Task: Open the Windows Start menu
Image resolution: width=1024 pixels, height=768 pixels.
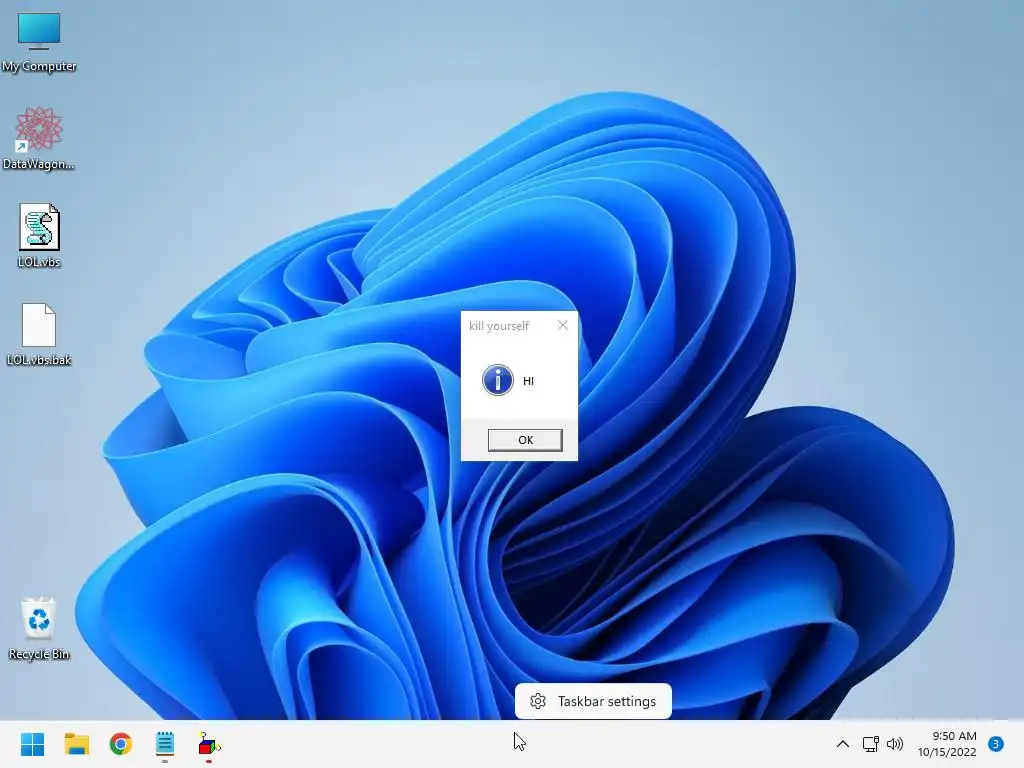Action: pos(32,744)
